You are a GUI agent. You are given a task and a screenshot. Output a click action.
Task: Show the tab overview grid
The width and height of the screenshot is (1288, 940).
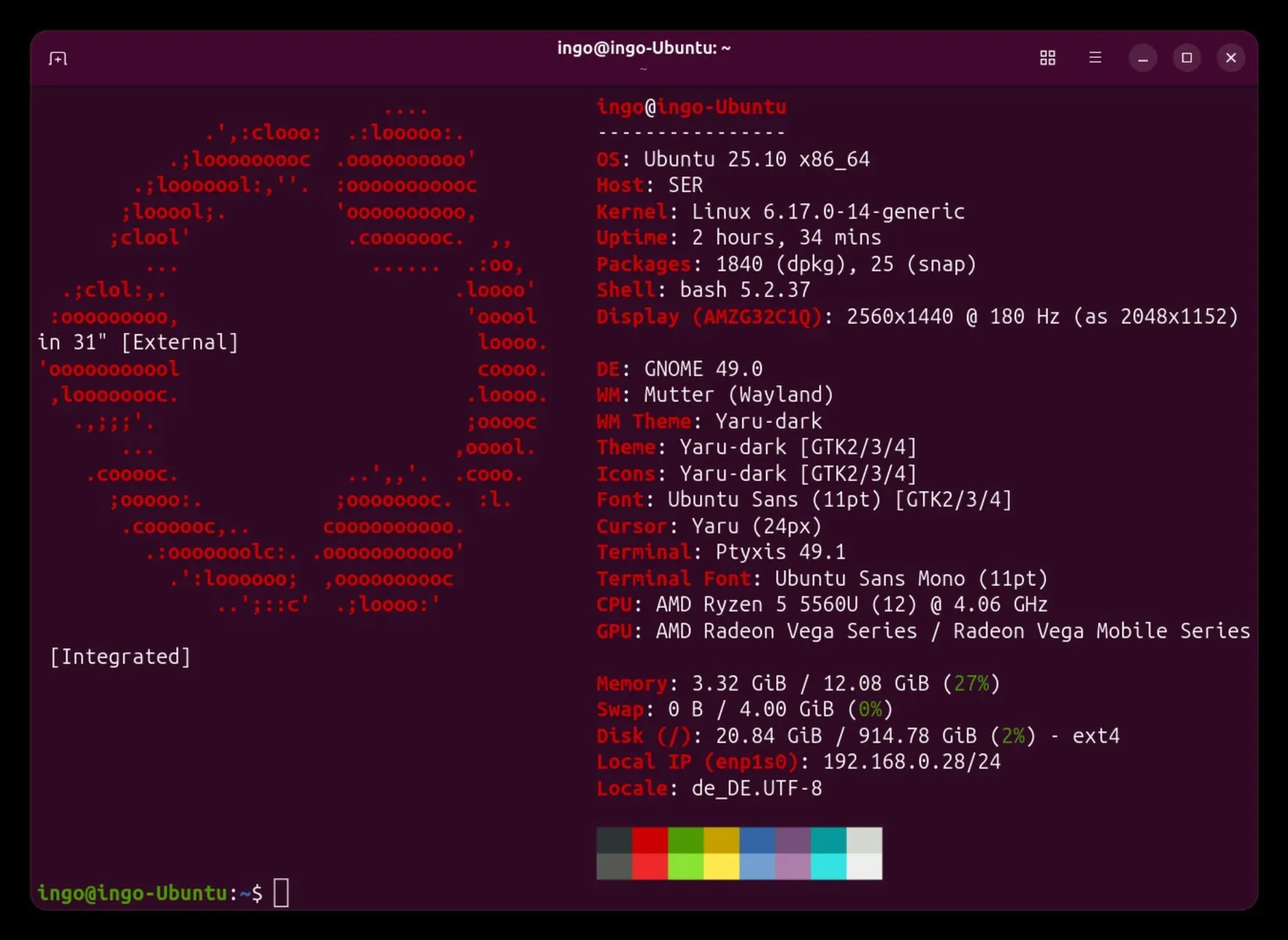click(1048, 58)
